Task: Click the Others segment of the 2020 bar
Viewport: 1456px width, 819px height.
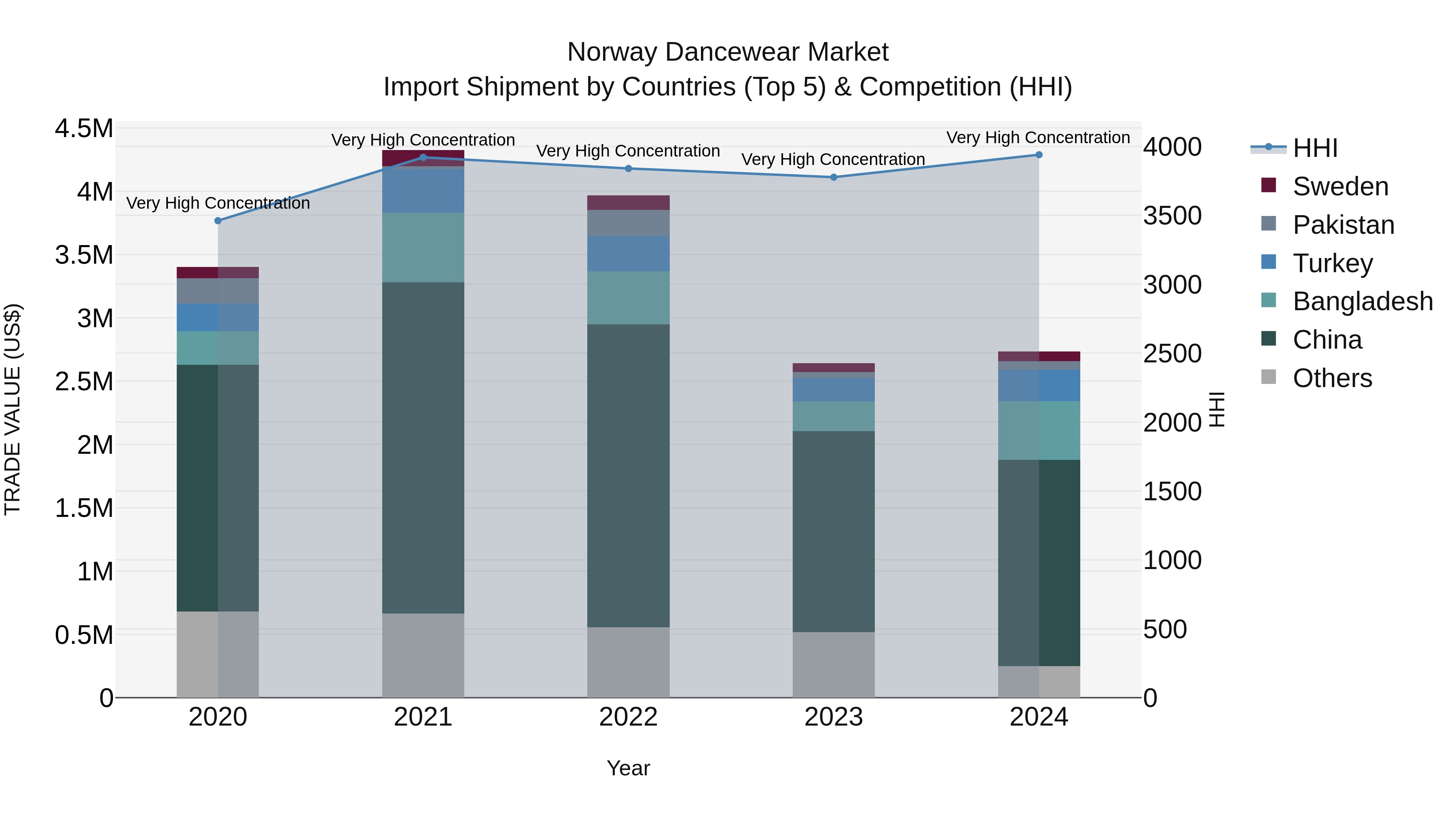Action: coord(218,654)
